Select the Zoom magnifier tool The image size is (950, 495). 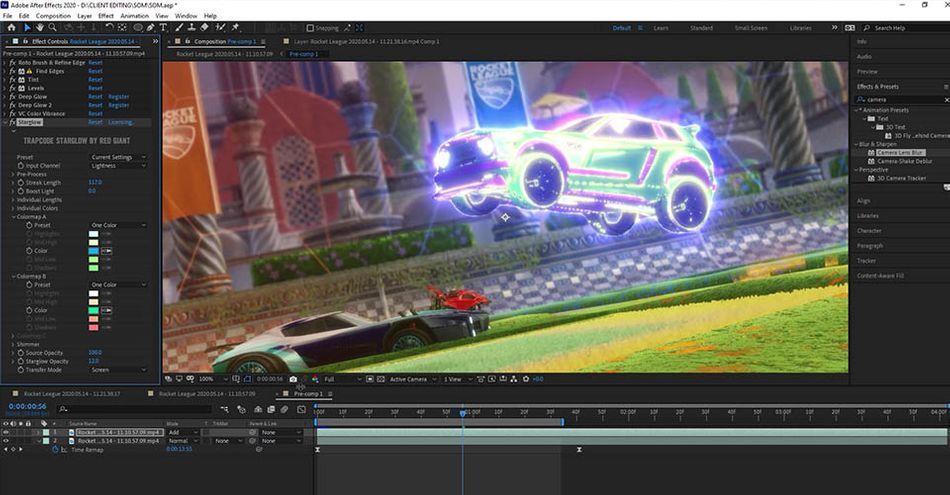tap(53, 27)
